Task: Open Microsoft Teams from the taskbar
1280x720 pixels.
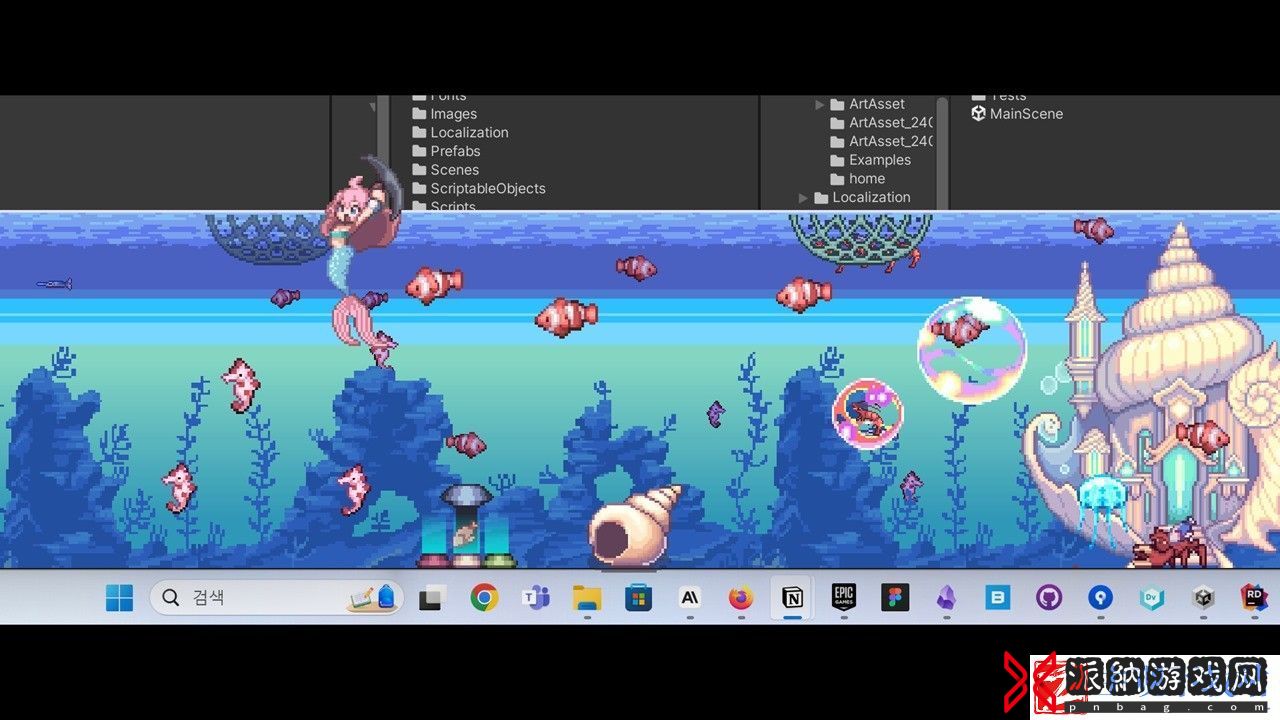Action: click(535, 598)
